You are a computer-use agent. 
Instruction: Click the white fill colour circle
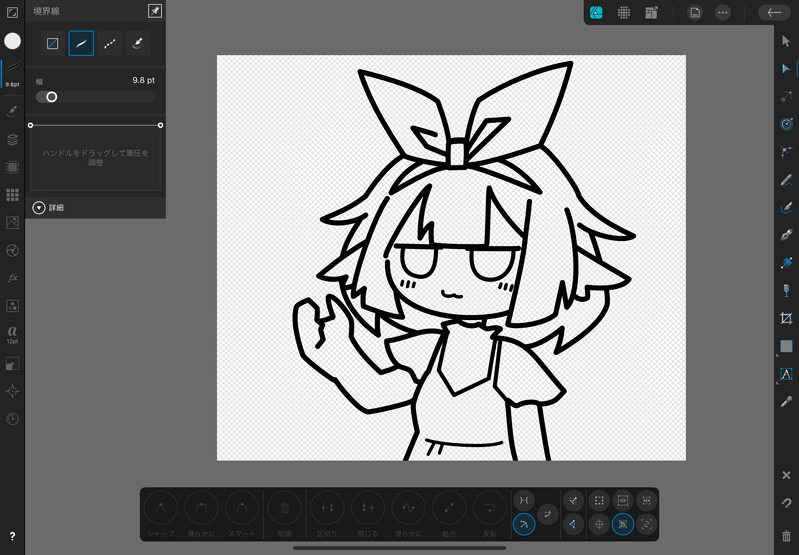pos(12,41)
